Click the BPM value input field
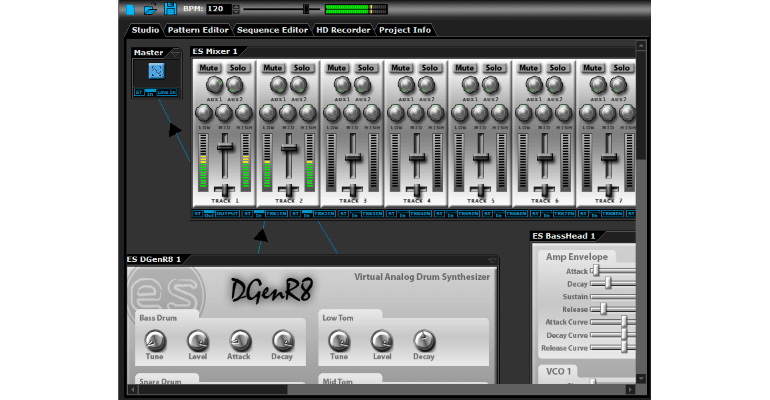770x400 pixels. 220,9
